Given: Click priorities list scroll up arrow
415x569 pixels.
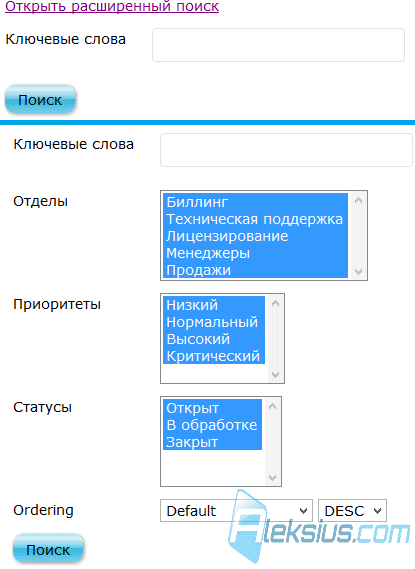Looking at the screenshot, I should click(275, 303).
